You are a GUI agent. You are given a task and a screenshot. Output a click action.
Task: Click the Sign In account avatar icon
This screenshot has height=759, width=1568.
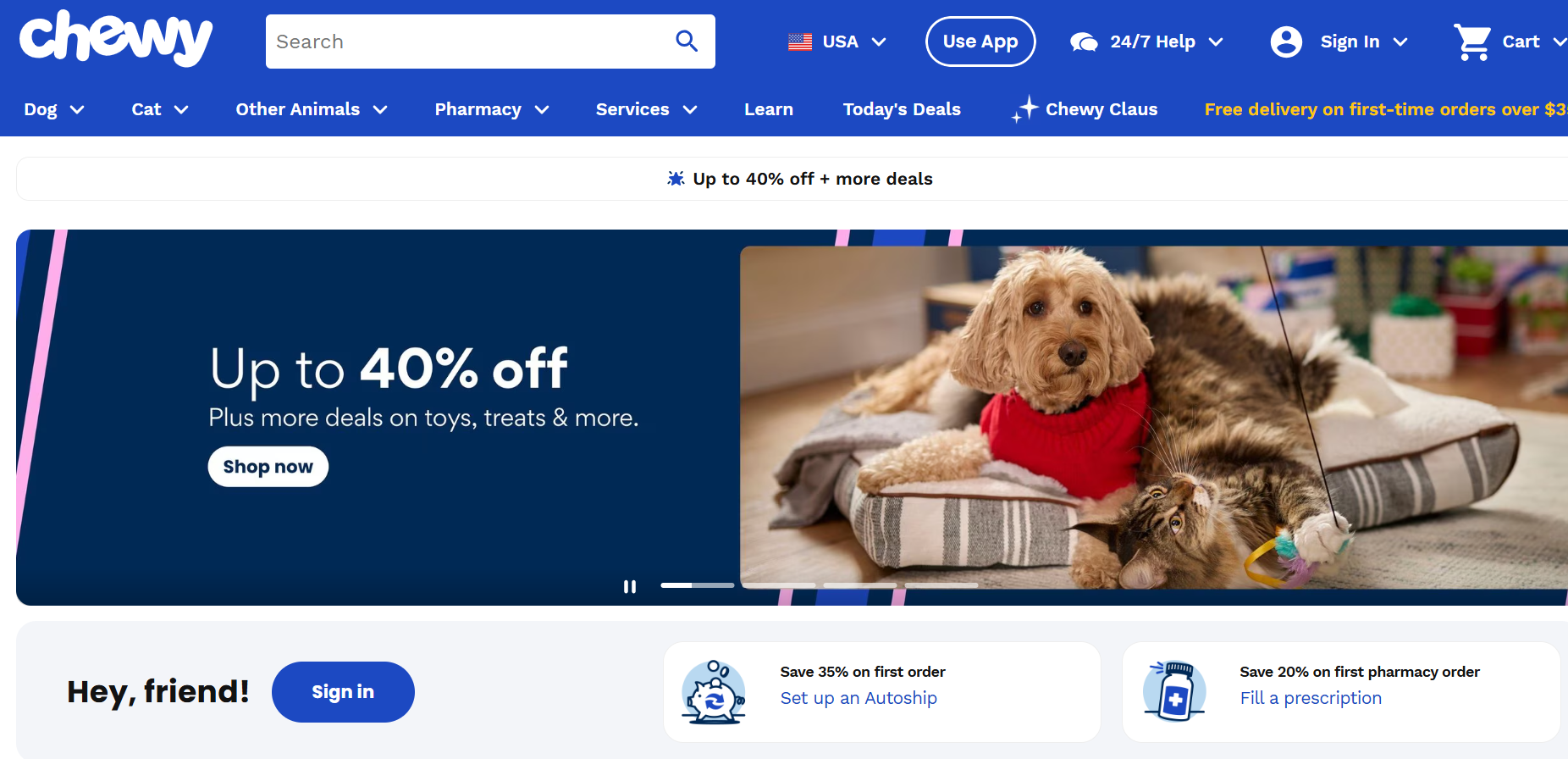(1286, 42)
